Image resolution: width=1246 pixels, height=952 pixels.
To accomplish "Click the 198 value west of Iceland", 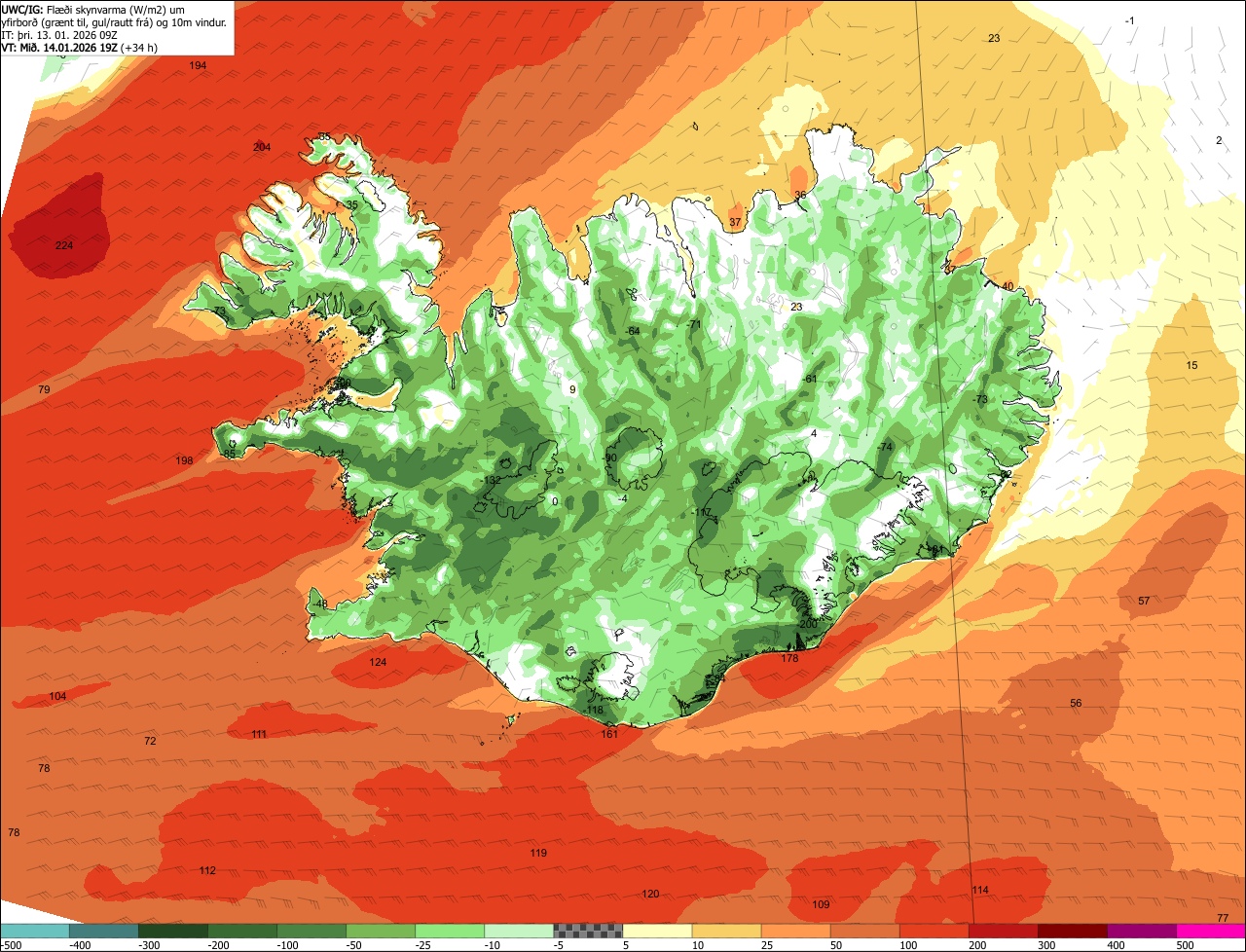I will [x=184, y=460].
